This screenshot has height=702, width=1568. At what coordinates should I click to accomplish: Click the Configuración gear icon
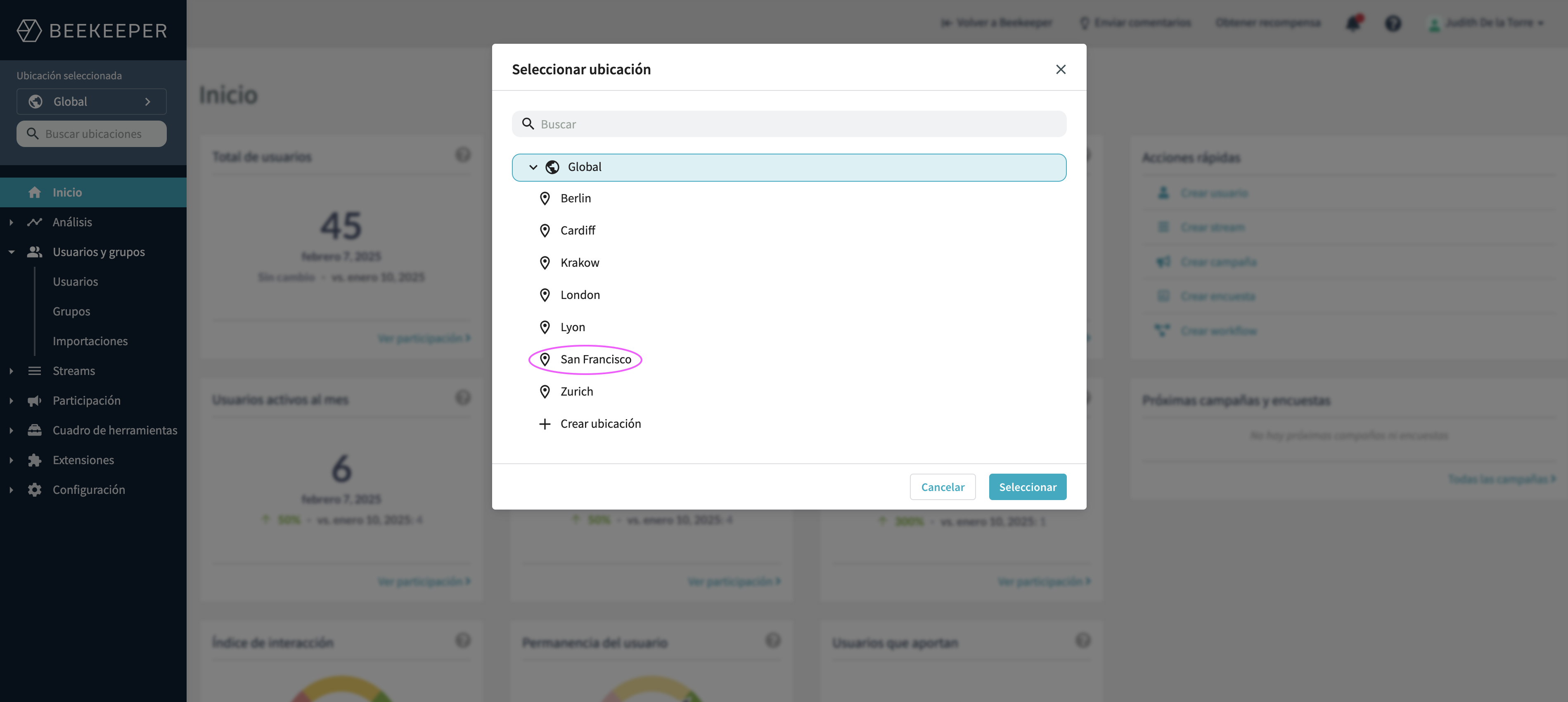35,490
